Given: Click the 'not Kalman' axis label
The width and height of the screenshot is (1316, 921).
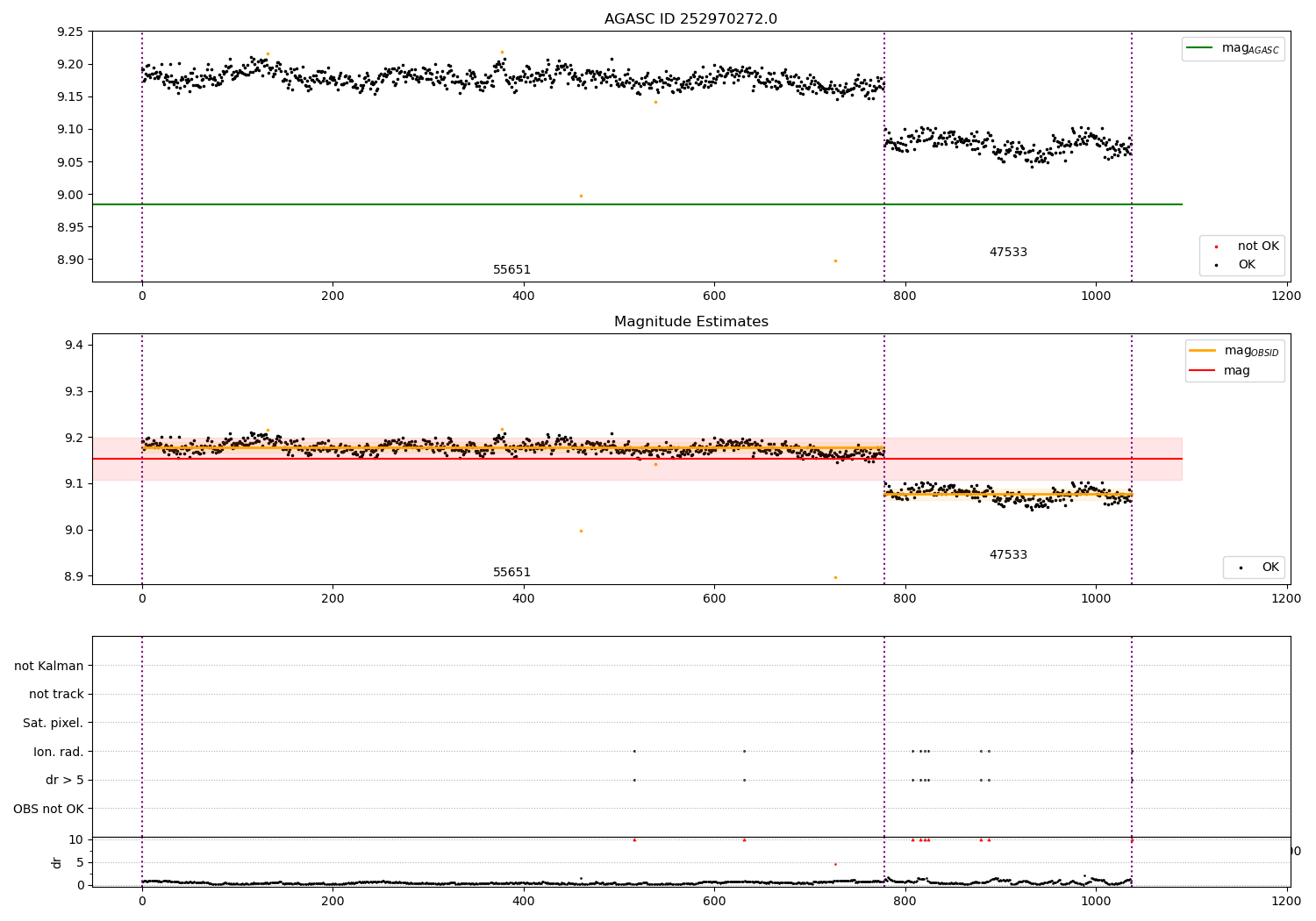Looking at the screenshot, I should coord(49,667).
